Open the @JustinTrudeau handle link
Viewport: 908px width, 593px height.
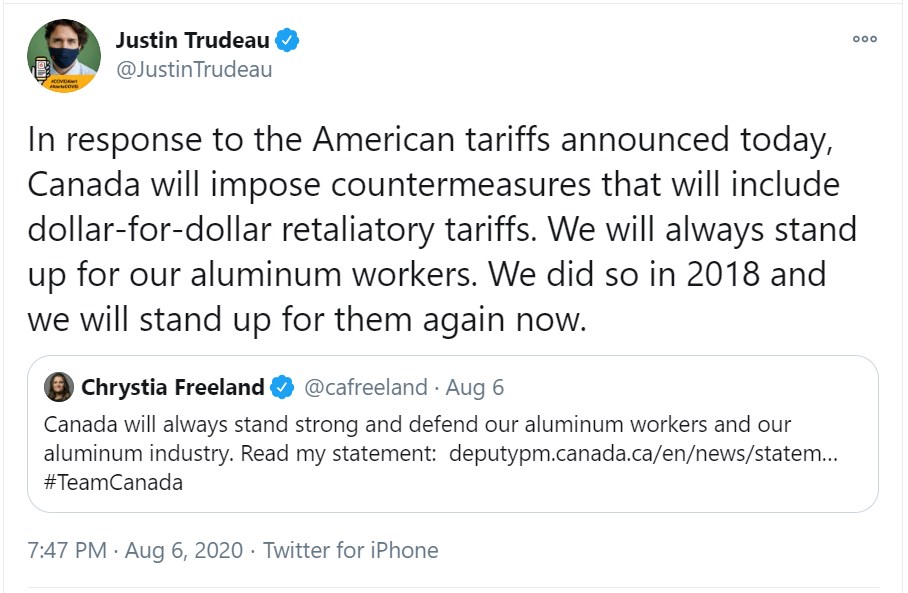point(194,70)
